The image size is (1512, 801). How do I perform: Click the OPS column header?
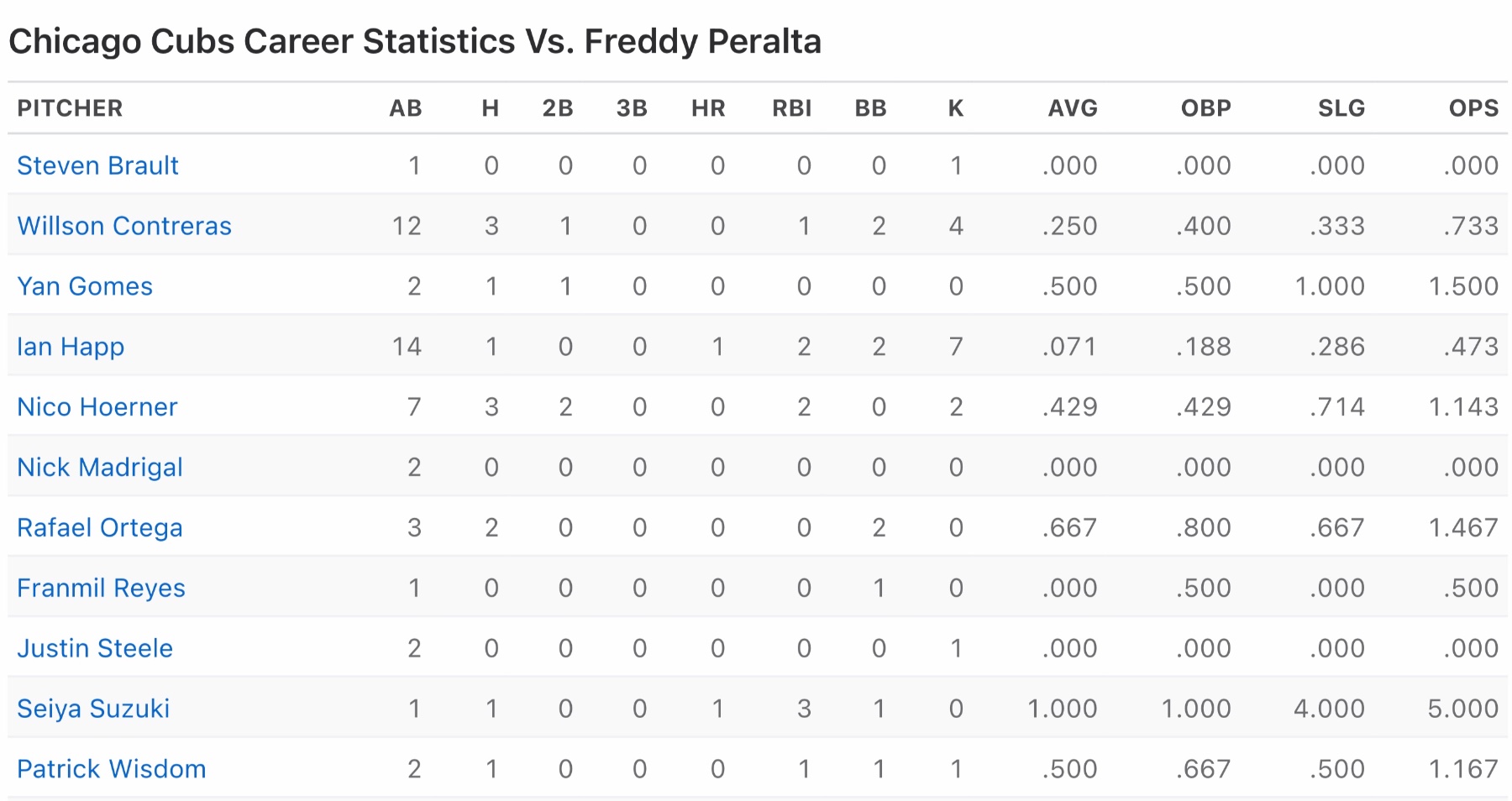point(1473,108)
